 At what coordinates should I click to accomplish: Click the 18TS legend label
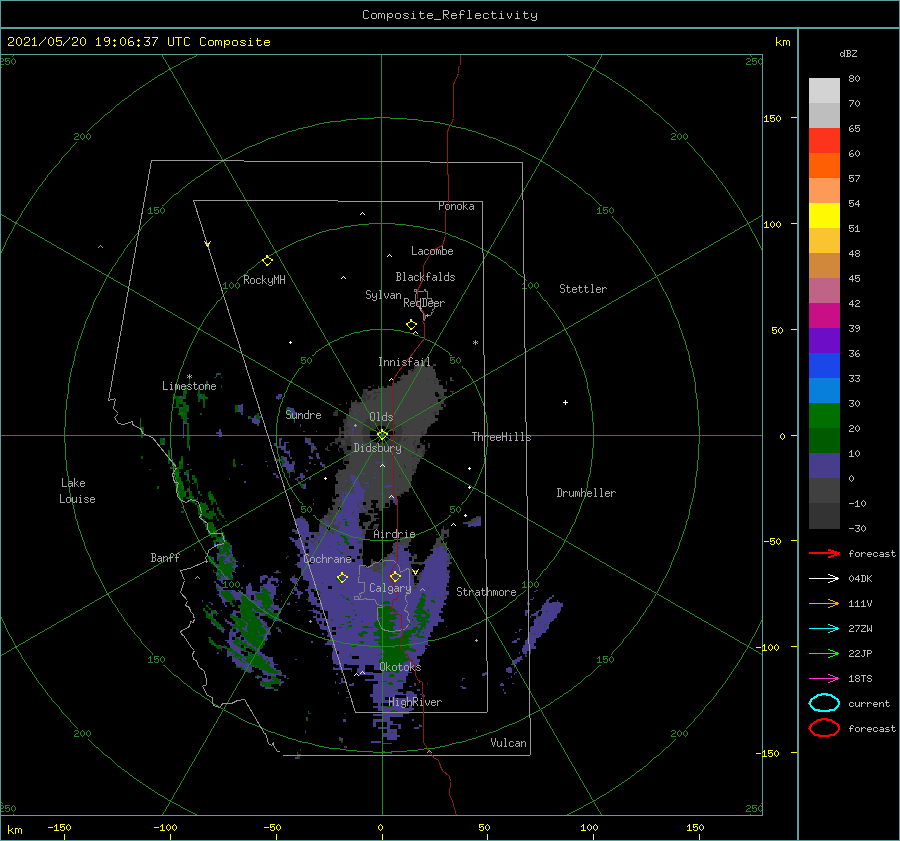860,679
